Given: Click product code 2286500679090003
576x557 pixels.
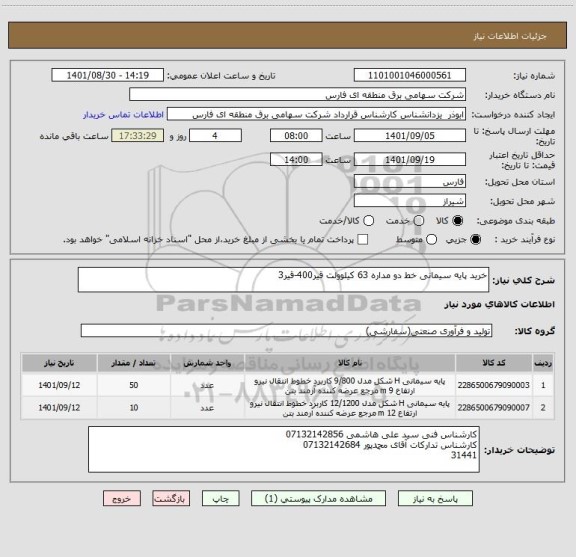Looking at the screenshot, I should [x=494, y=385].
